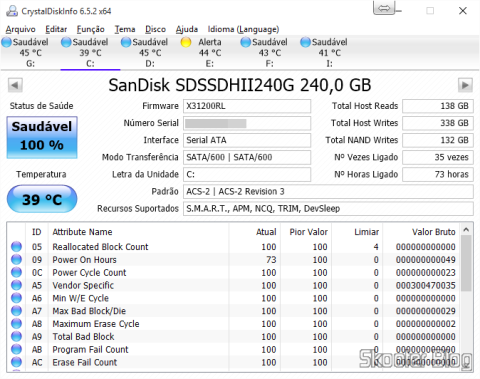Select drive C: in disk bar

(x=90, y=53)
